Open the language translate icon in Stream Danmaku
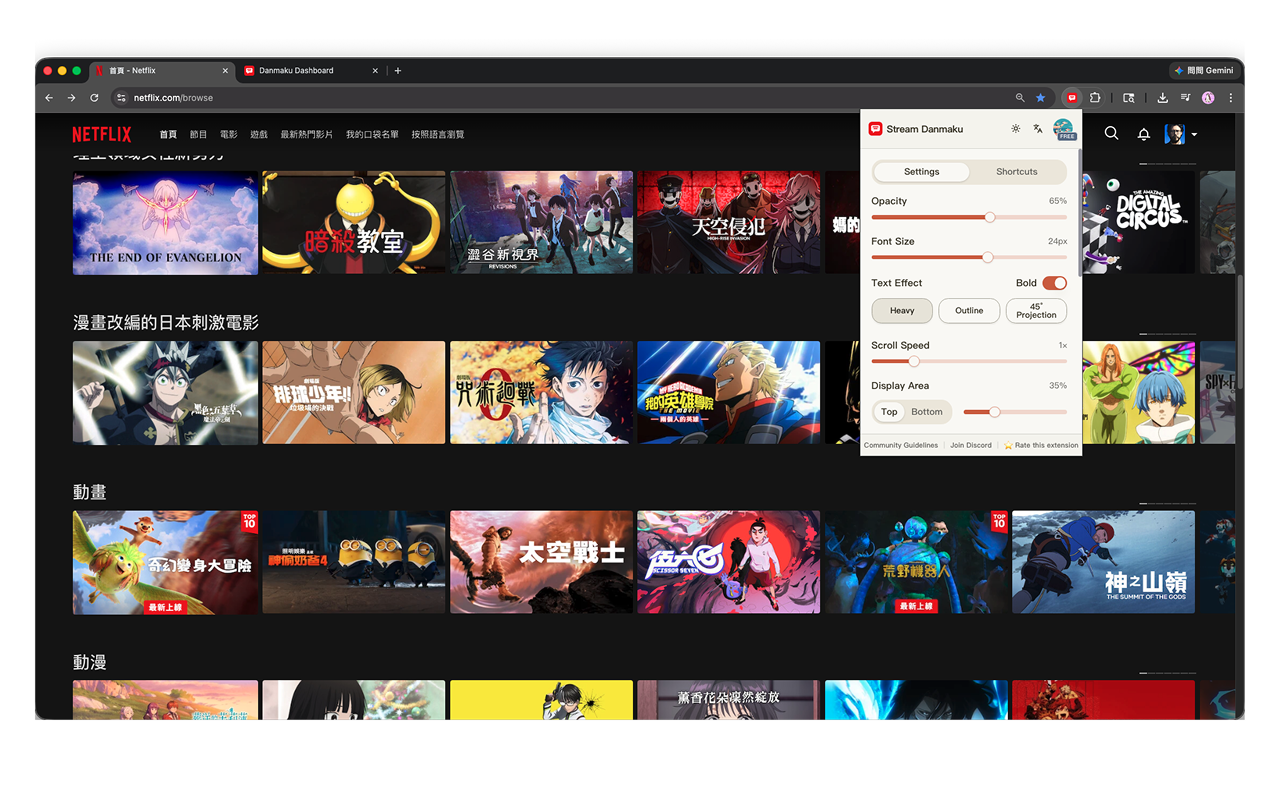This screenshot has height=800, width=1280. point(1038,129)
